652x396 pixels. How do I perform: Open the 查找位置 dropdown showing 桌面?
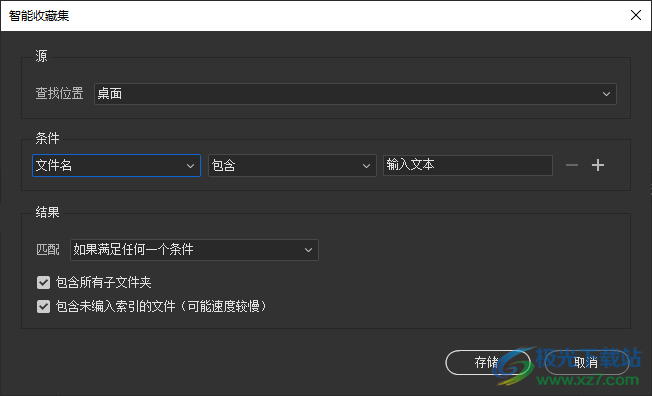click(x=355, y=94)
